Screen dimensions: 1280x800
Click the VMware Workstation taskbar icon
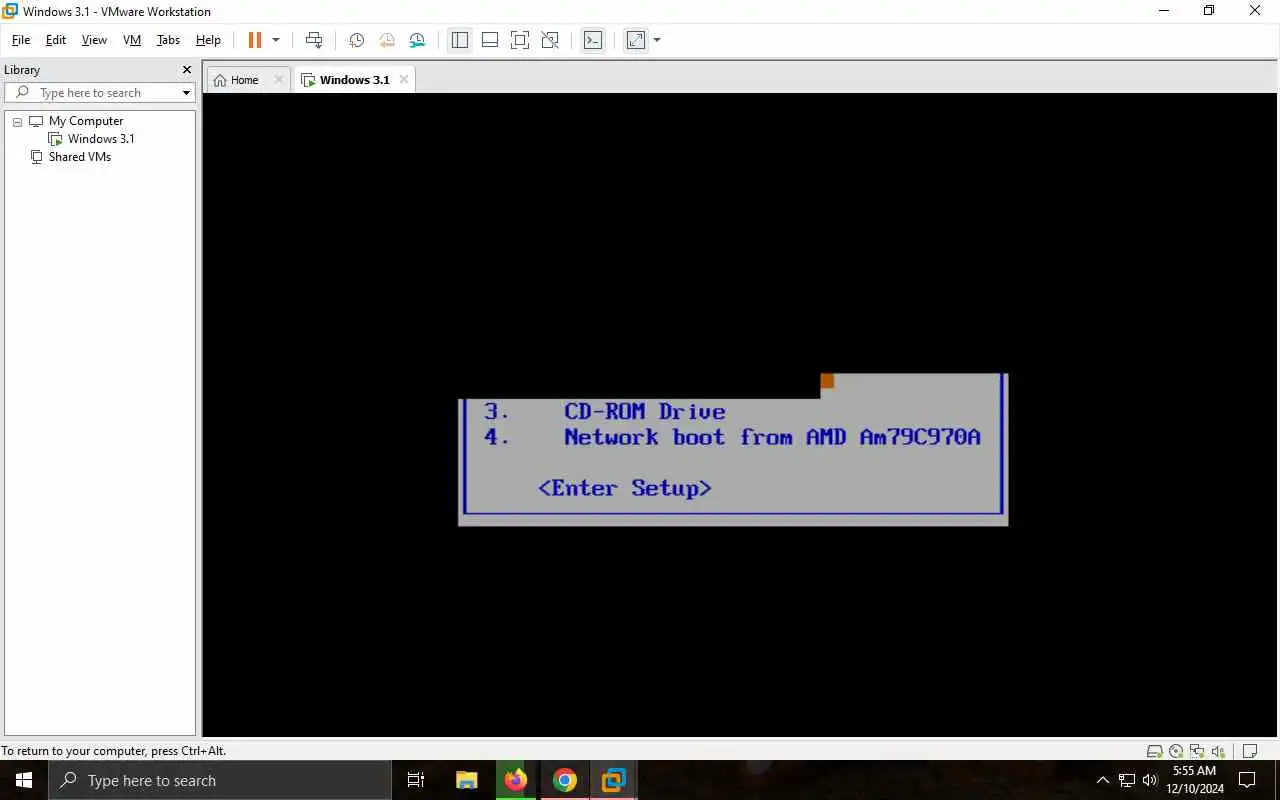pos(614,780)
